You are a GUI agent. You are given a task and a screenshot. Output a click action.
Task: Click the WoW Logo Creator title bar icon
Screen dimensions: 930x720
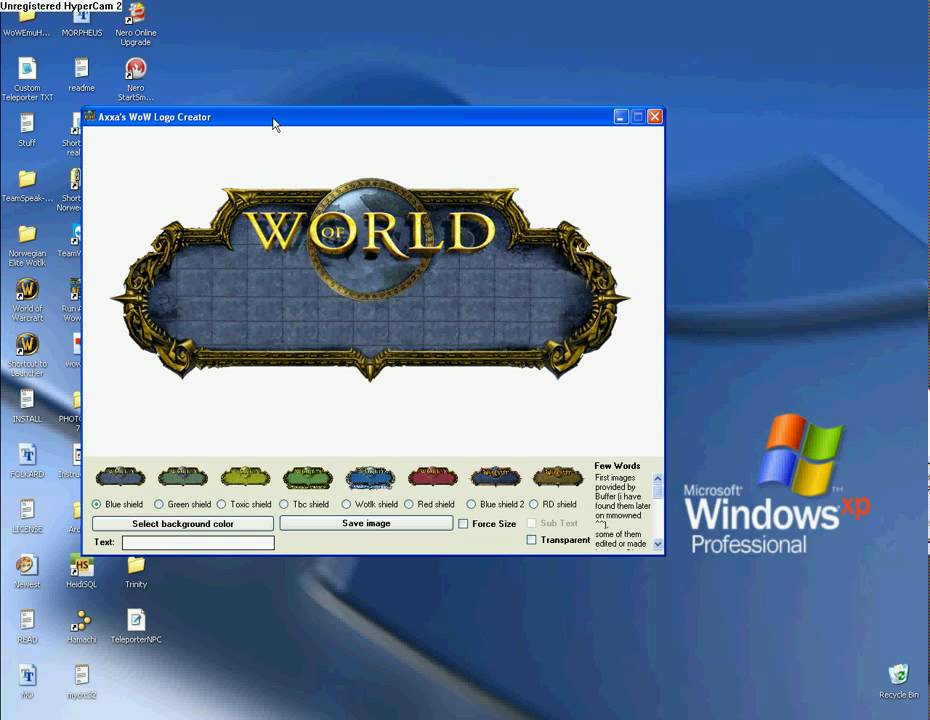click(90, 116)
